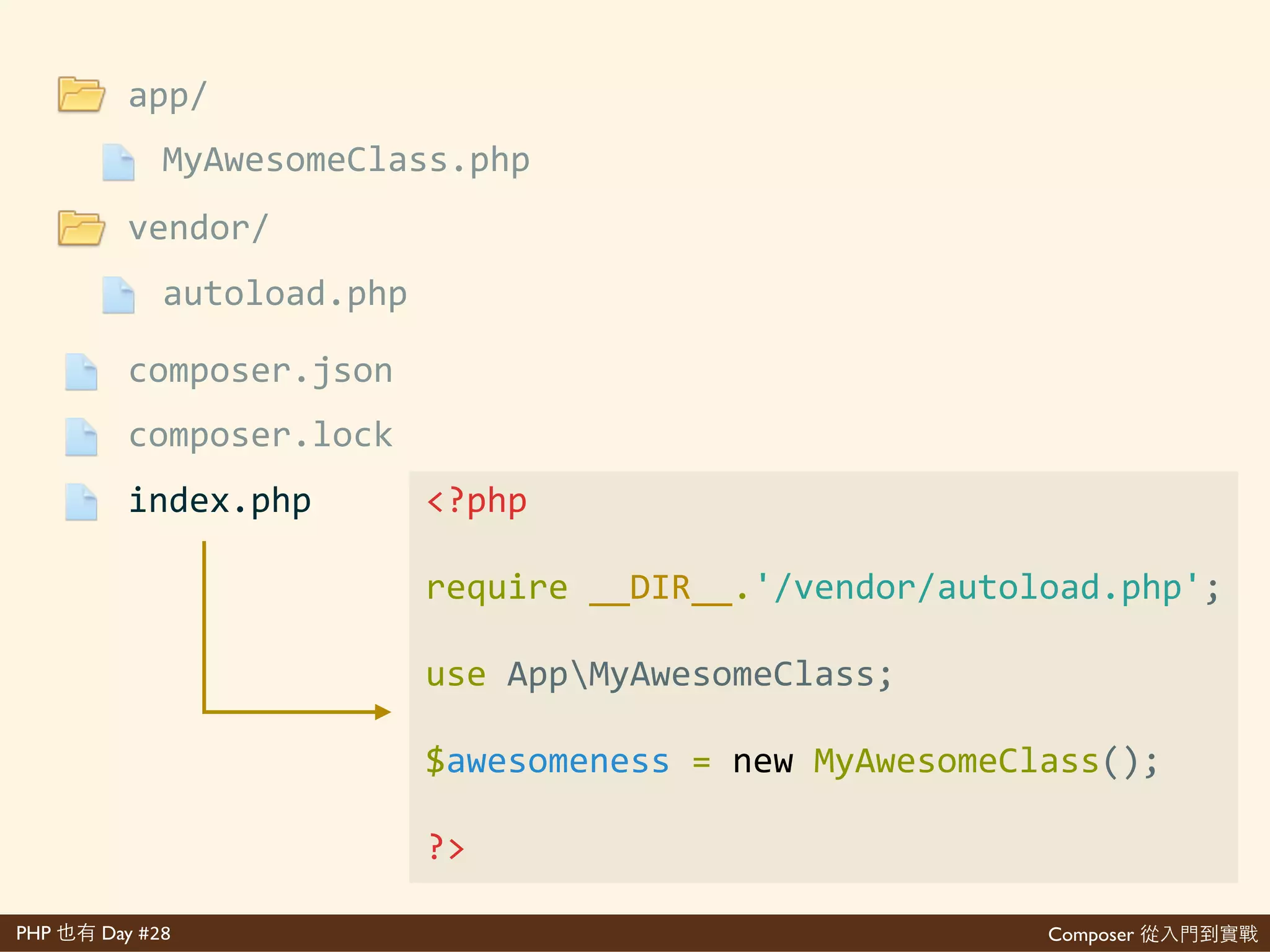Click the composer.lock file icon

click(81, 437)
